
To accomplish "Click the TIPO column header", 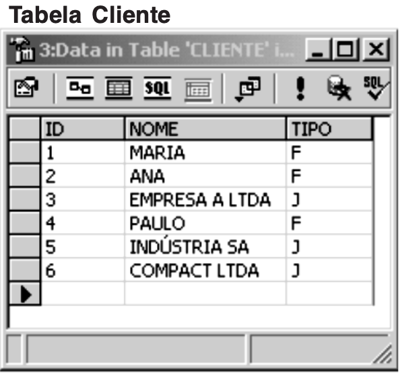I will [329, 129].
